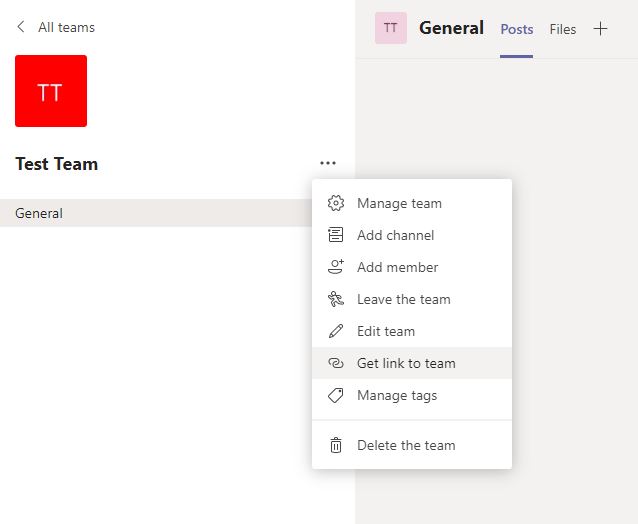Select Manage team from the menu
This screenshot has width=638, height=524.
[x=412, y=203]
